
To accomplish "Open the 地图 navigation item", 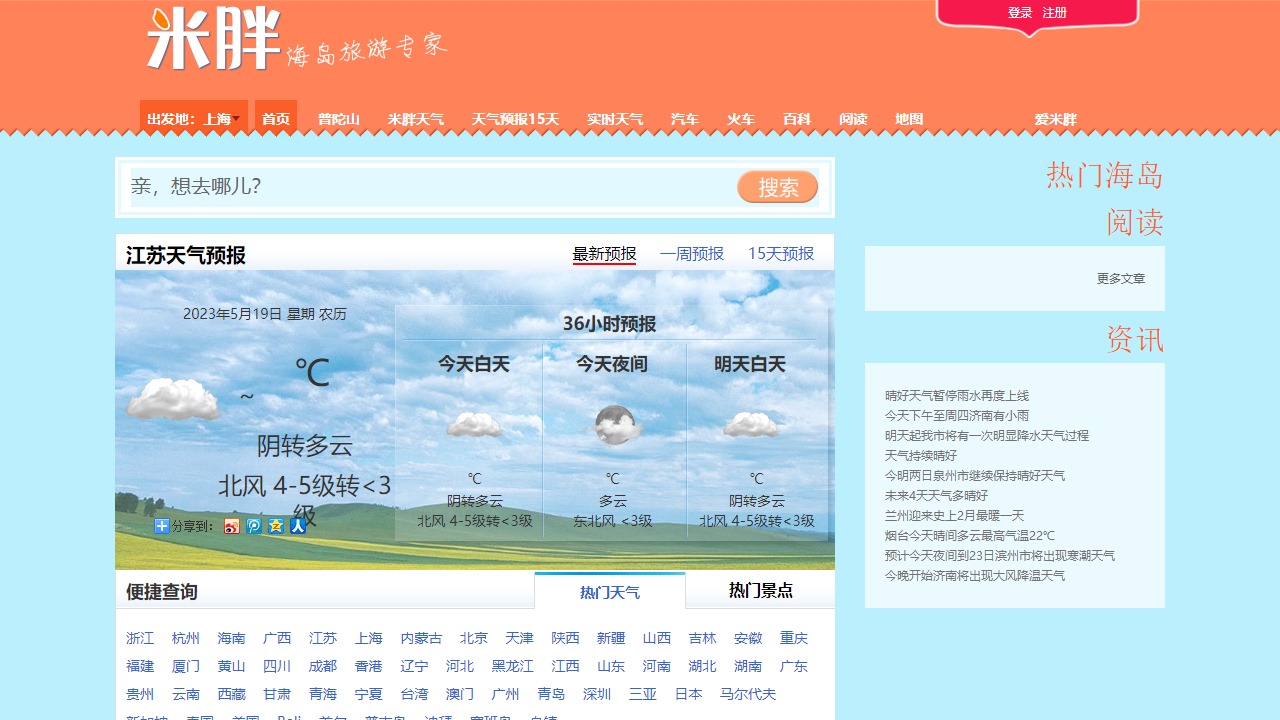I will (x=911, y=118).
